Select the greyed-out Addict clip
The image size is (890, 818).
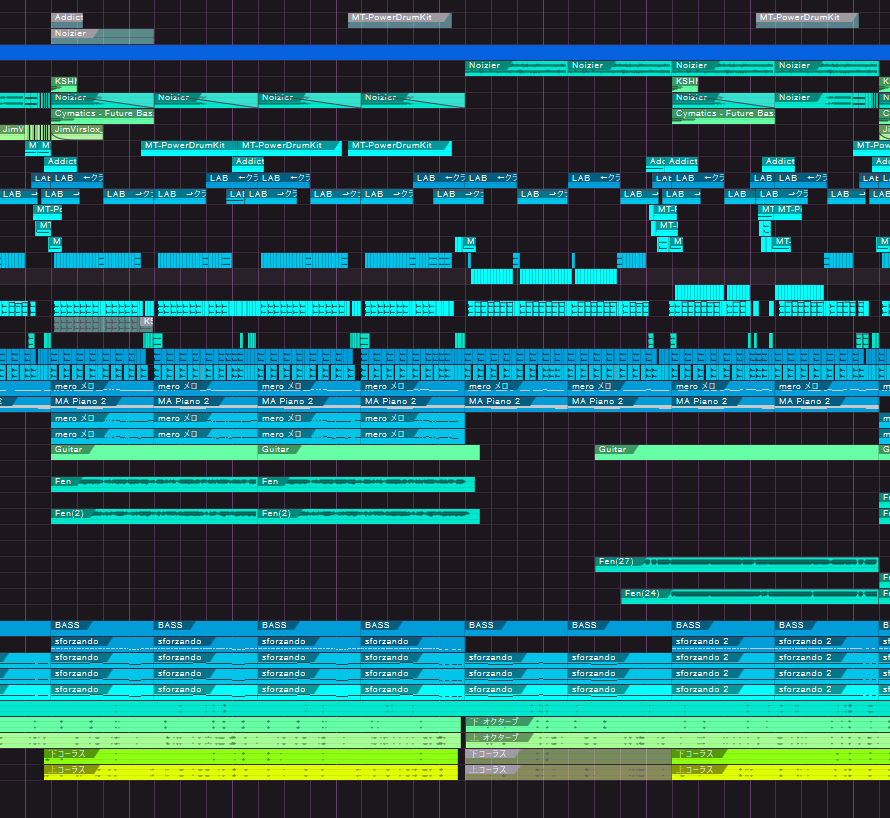tap(67, 20)
